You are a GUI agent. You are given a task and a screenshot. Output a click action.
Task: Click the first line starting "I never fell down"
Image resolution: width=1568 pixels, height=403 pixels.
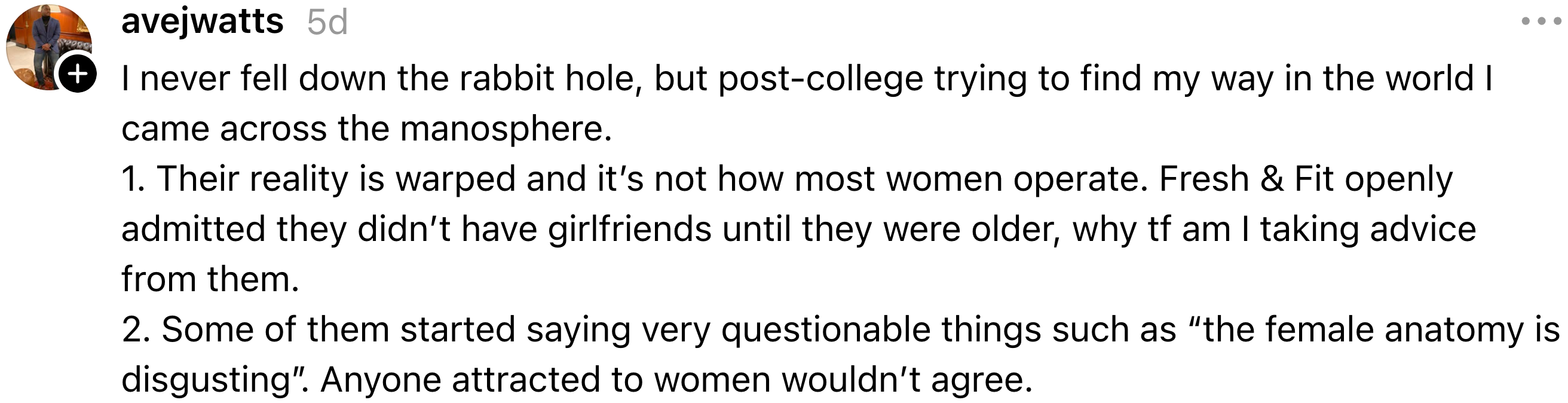pos(807,78)
